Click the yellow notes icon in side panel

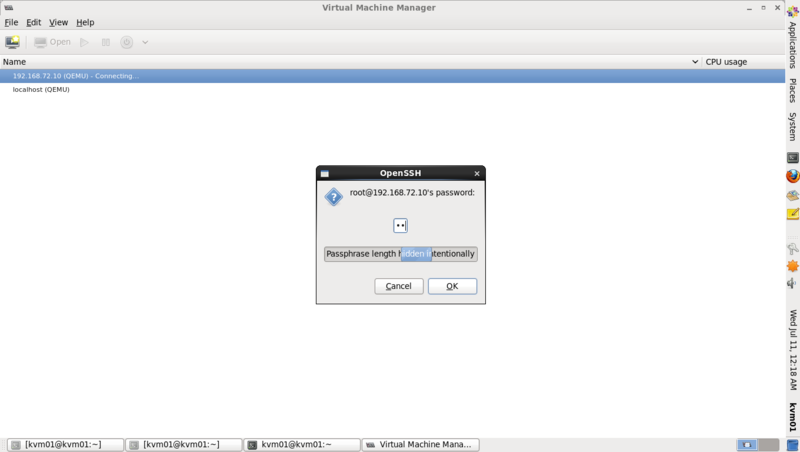(x=793, y=214)
